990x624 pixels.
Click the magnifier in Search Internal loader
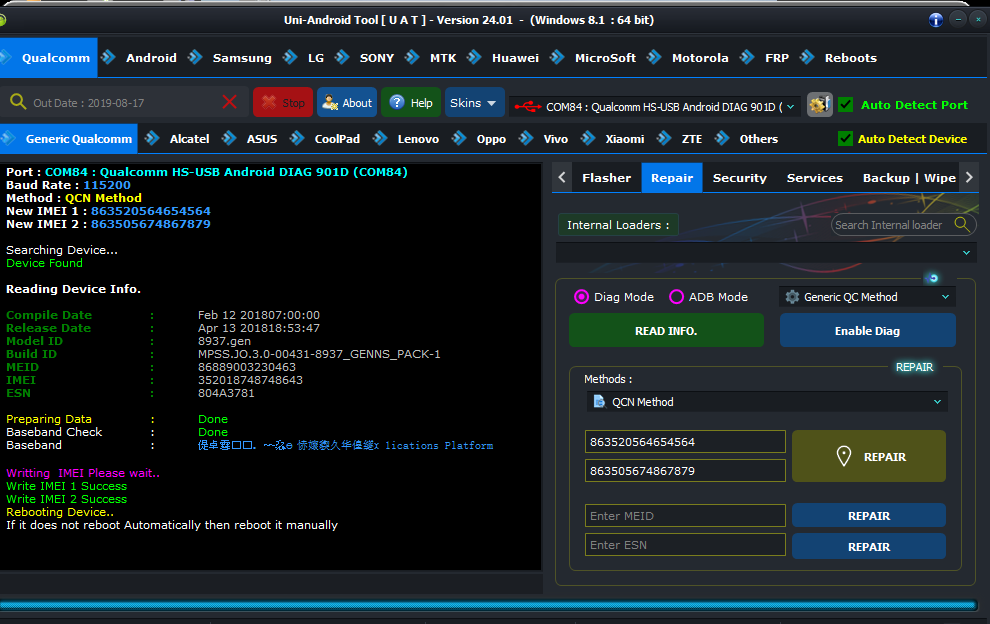[x=962, y=224]
